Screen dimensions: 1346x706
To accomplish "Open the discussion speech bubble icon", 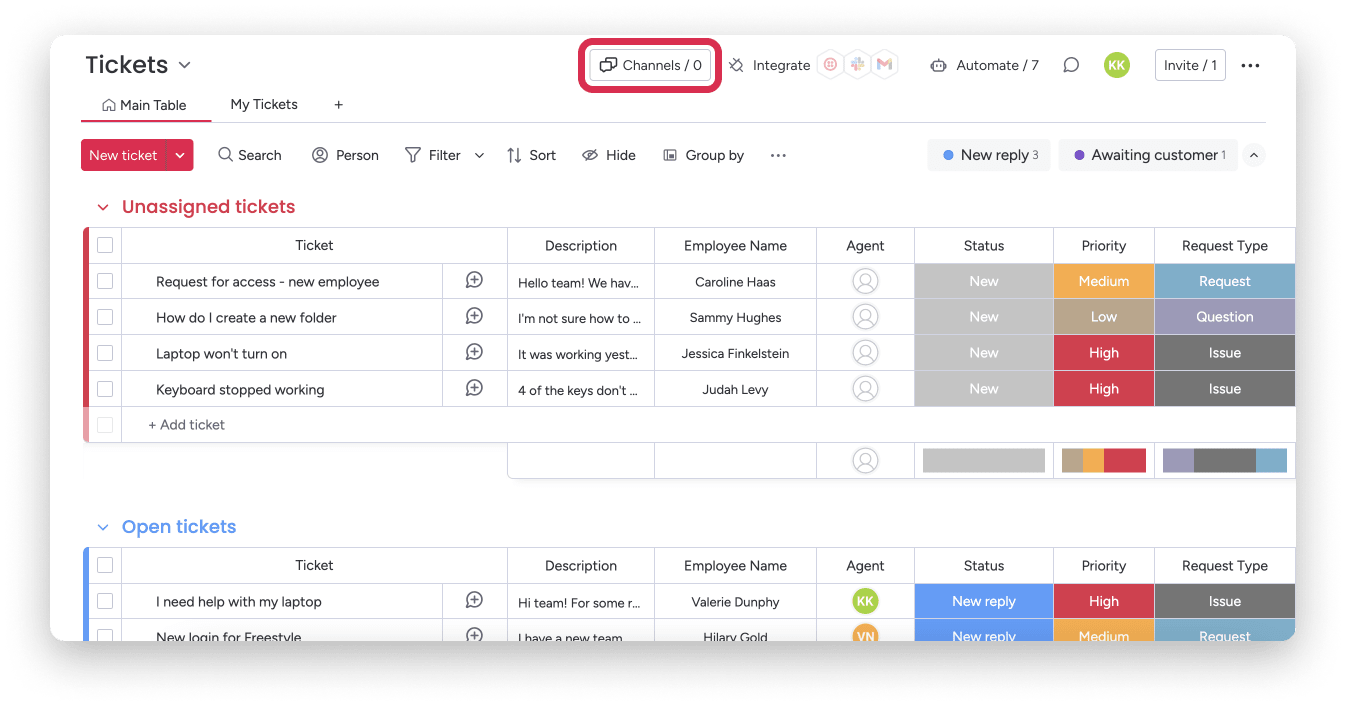I will tap(1071, 65).
